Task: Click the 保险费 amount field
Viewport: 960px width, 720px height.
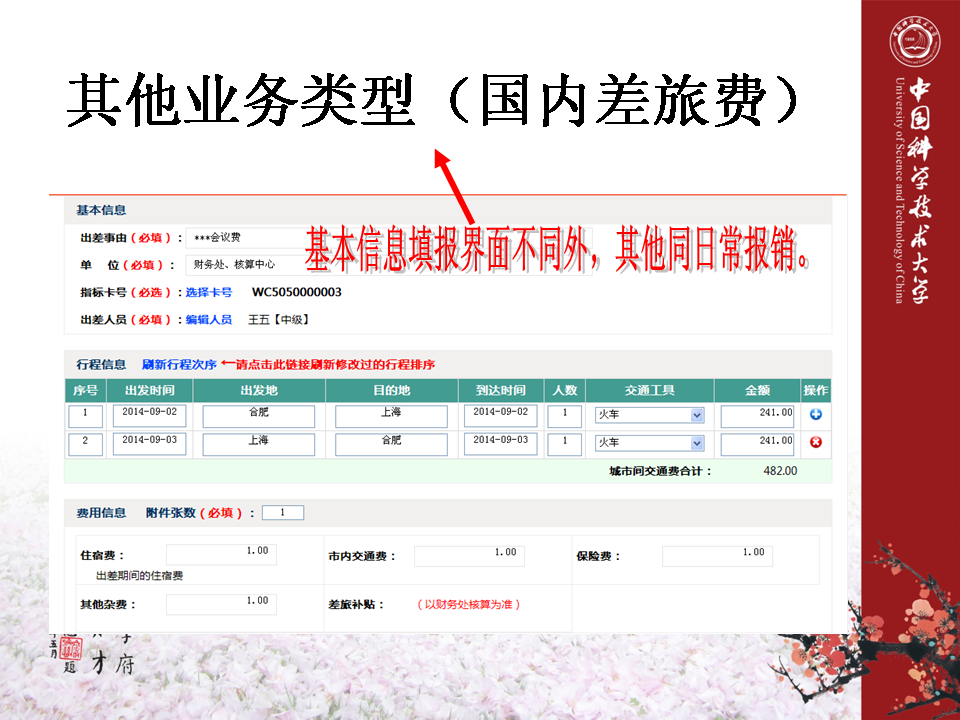Action: pyautogui.click(x=717, y=556)
